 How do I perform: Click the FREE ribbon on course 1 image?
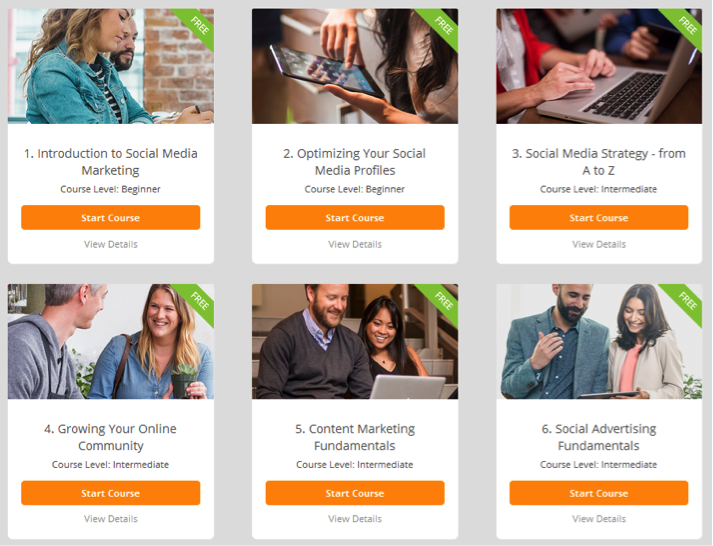(197, 26)
